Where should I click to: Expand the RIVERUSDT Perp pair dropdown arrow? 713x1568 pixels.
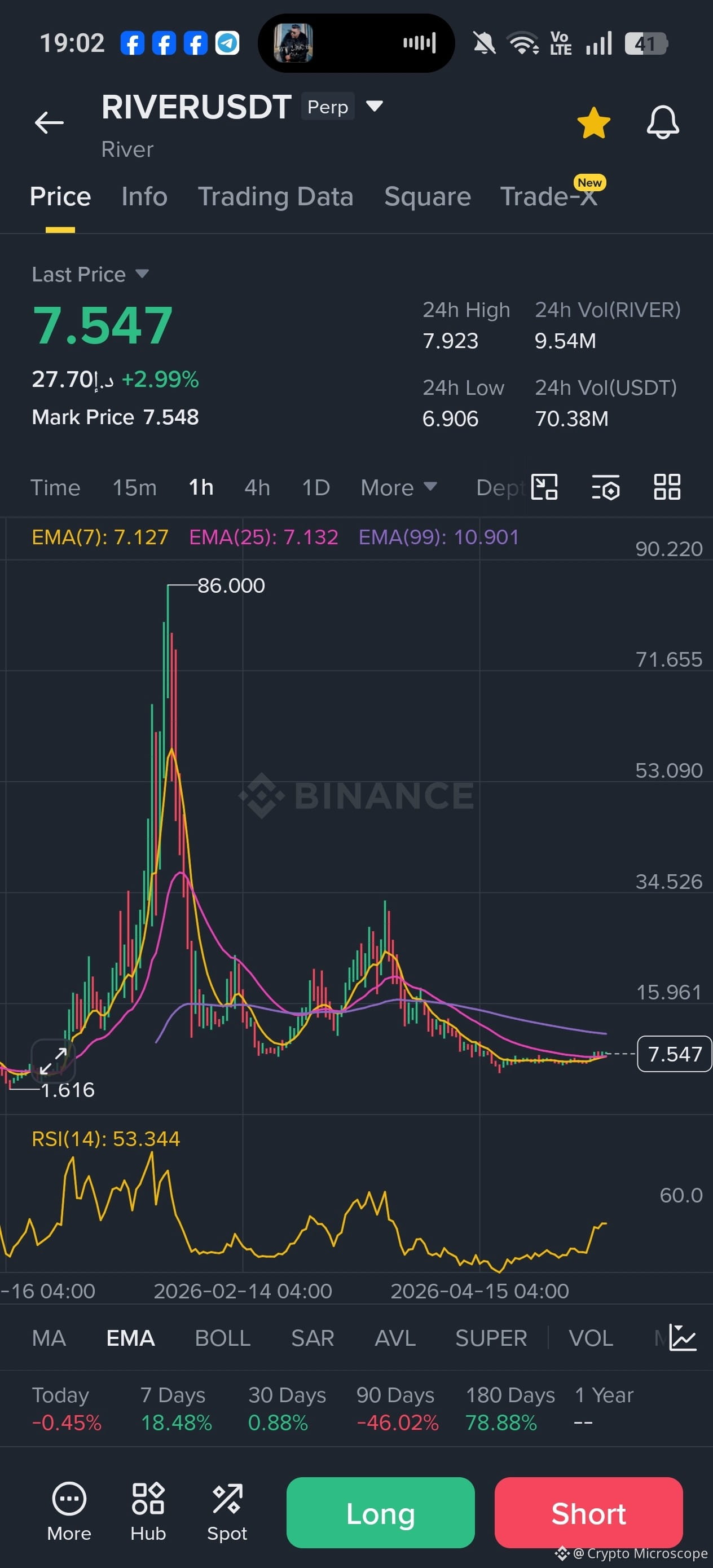point(375,107)
